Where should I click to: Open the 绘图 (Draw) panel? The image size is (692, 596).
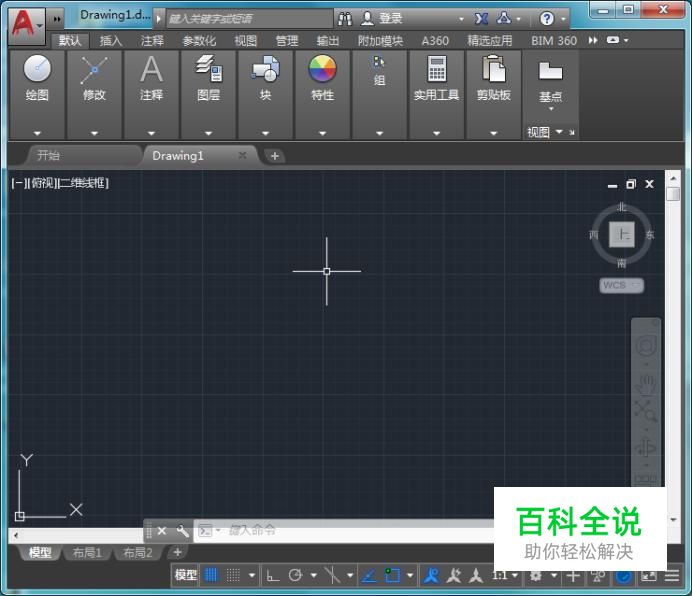tap(37, 78)
